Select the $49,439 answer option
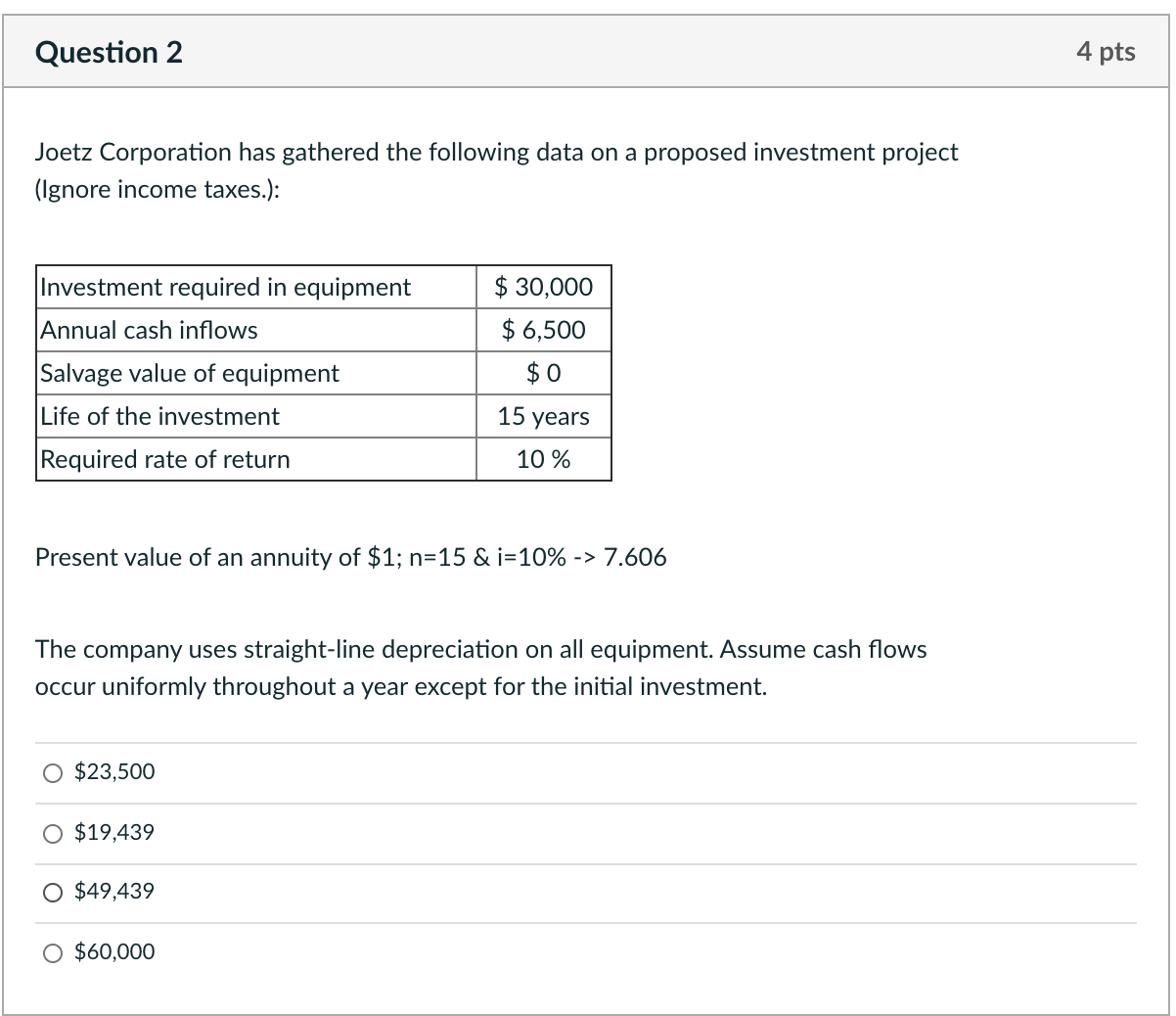This screenshot has height=1016, width=1176. 52,891
